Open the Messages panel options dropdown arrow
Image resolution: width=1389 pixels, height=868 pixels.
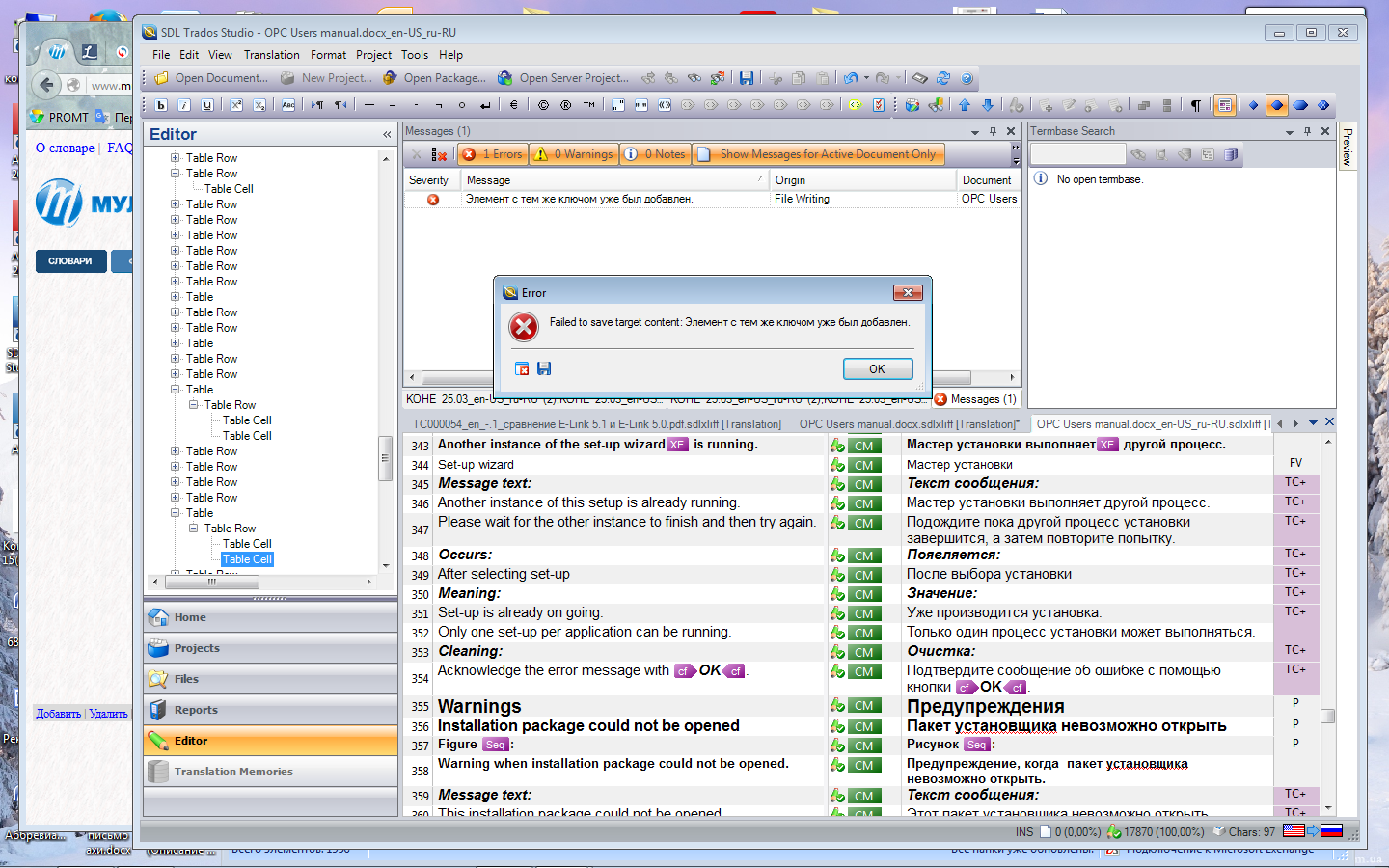pyautogui.click(x=975, y=131)
